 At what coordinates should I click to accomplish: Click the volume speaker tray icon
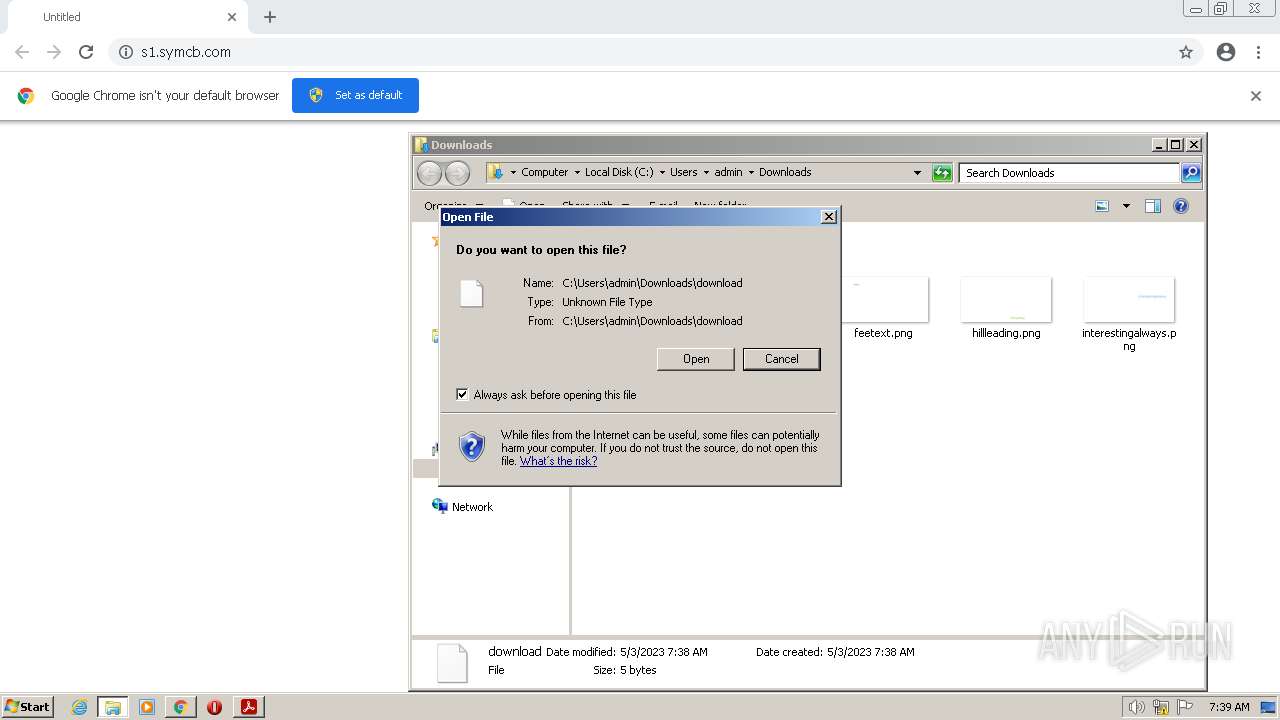(1136, 707)
